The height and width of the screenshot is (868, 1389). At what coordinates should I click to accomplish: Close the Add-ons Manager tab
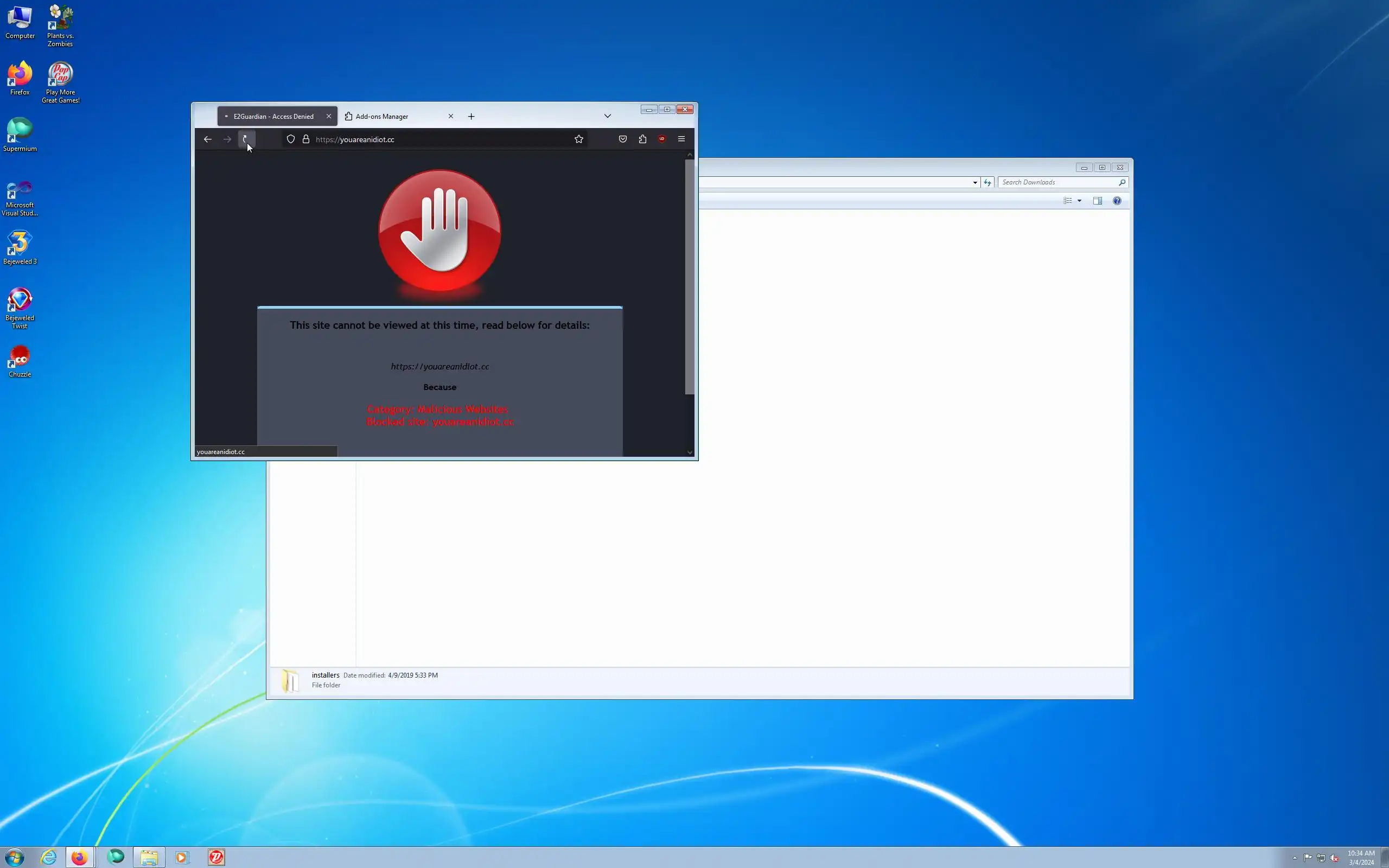tap(450, 116)
